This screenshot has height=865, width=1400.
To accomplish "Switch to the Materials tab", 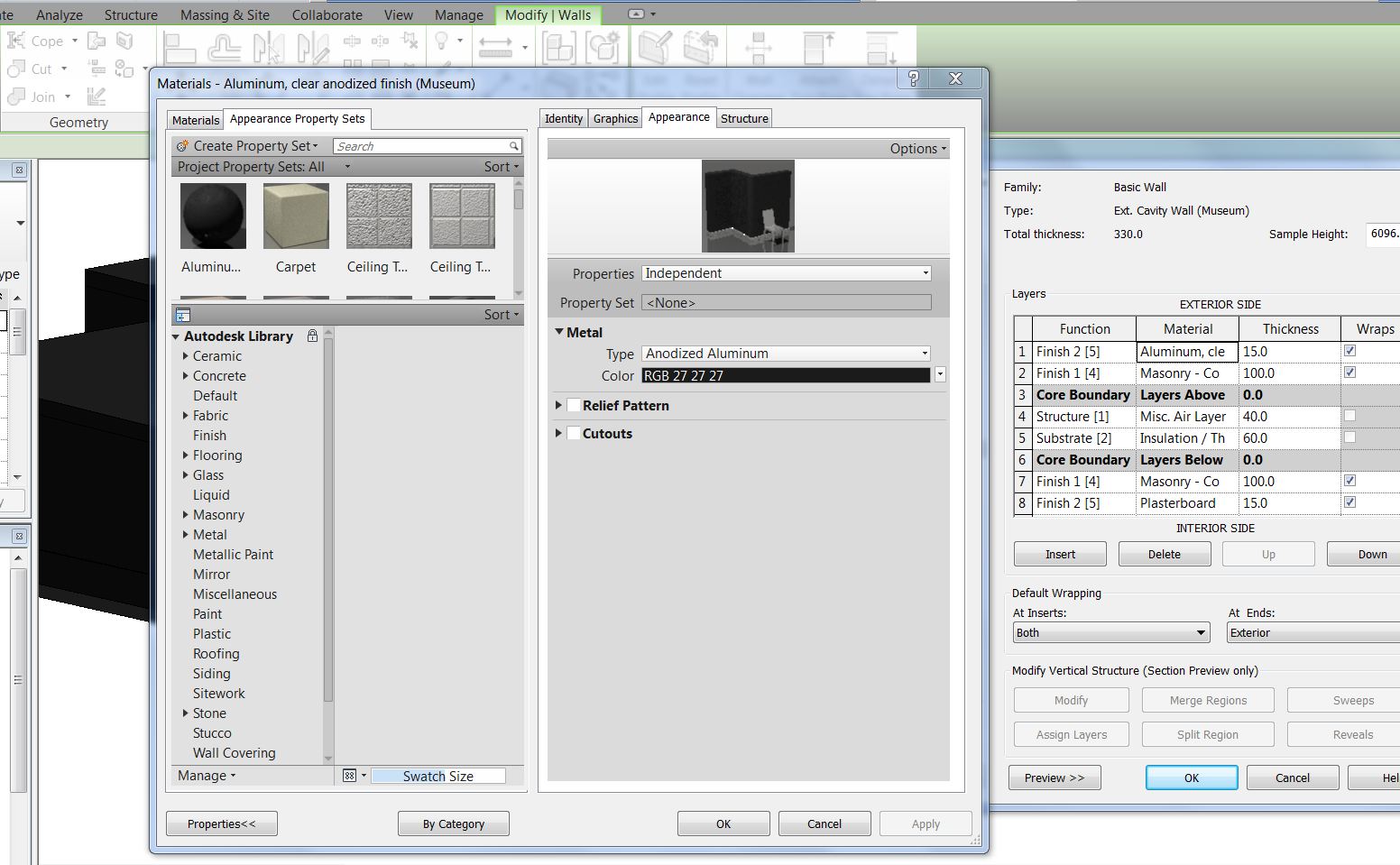I will [196, 120].
